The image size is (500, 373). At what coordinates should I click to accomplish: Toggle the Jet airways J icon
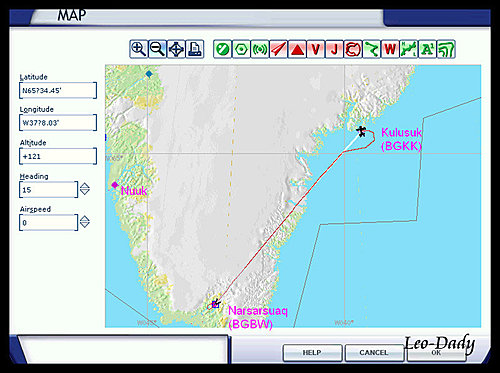point(334,49)
